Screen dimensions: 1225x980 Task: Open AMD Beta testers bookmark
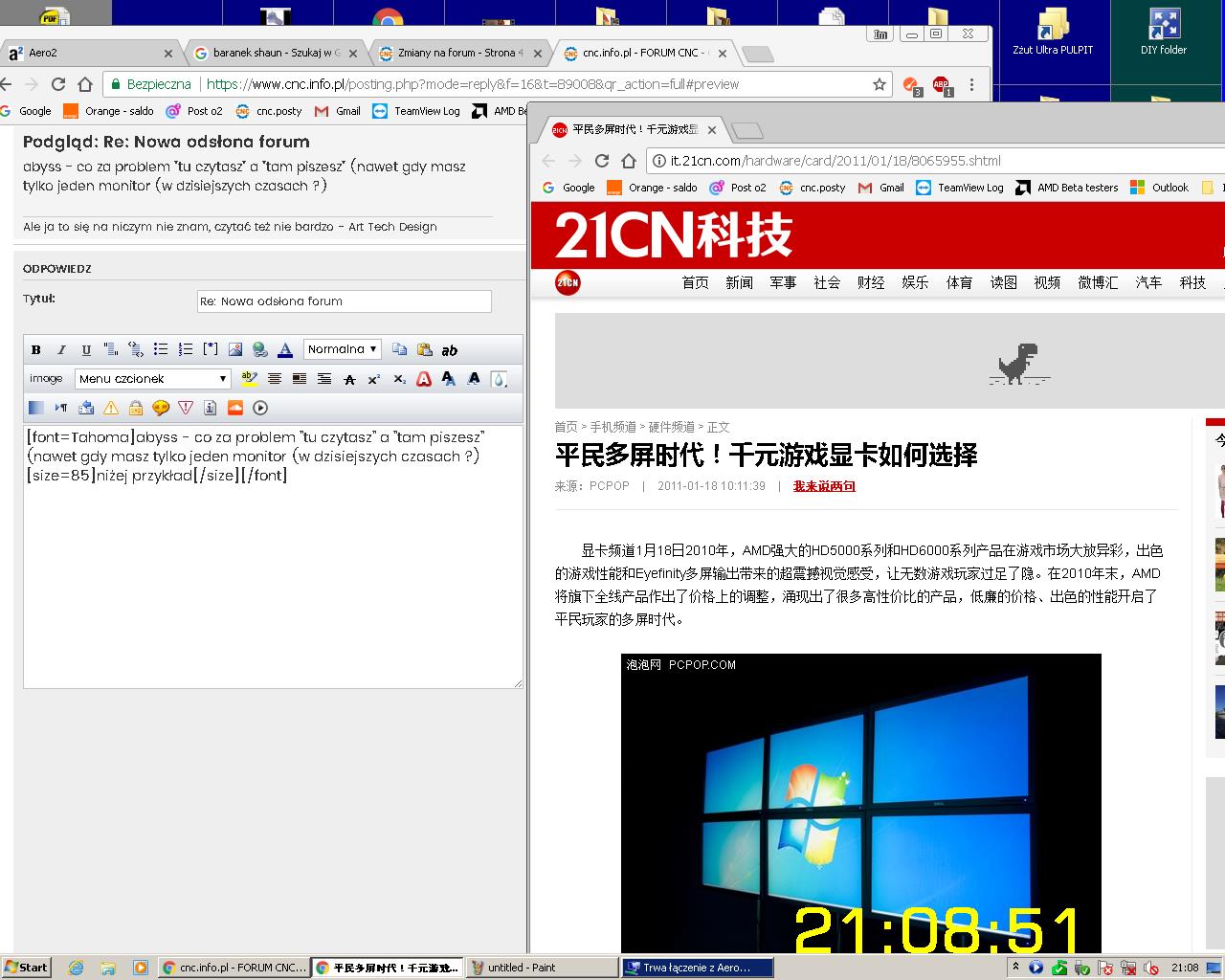1067,188
